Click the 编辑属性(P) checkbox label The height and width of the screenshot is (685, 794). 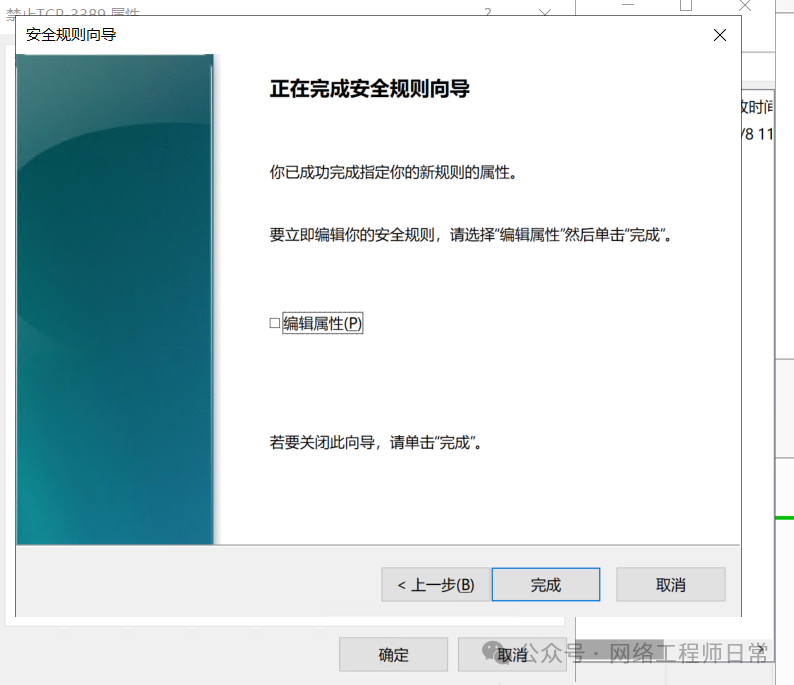click(322, 323)
